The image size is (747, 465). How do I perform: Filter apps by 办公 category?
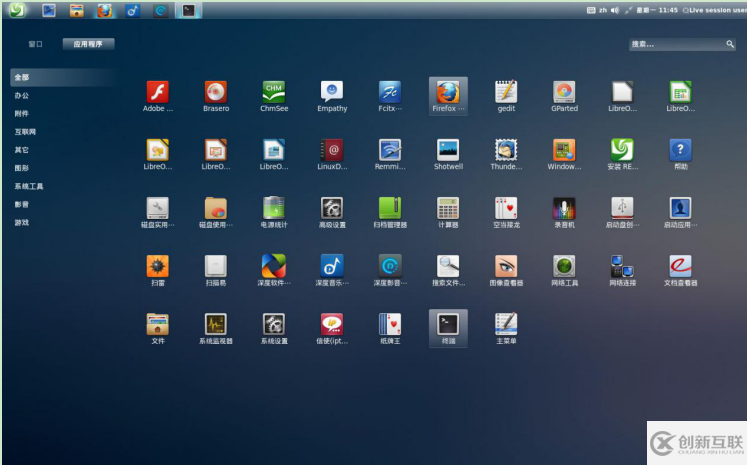22,95
